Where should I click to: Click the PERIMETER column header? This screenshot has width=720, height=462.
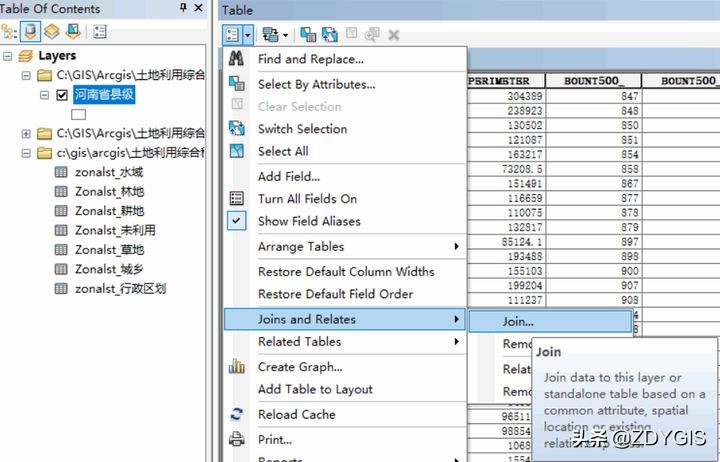pyautogui.click(x=506, y=81)
